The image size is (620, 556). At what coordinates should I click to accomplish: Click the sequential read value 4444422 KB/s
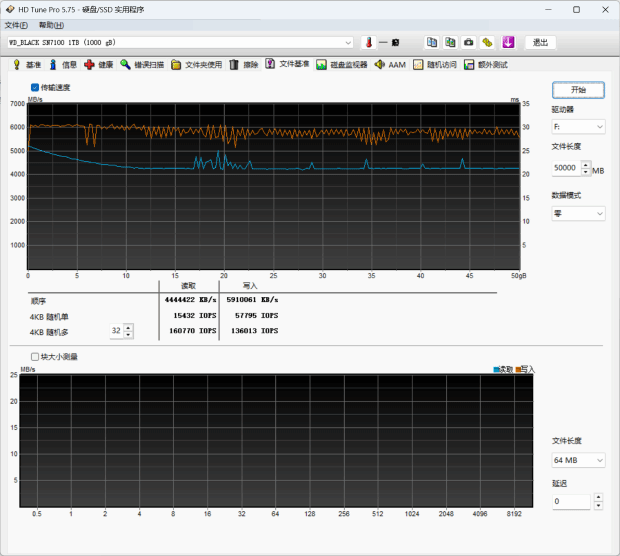(190, 300)
